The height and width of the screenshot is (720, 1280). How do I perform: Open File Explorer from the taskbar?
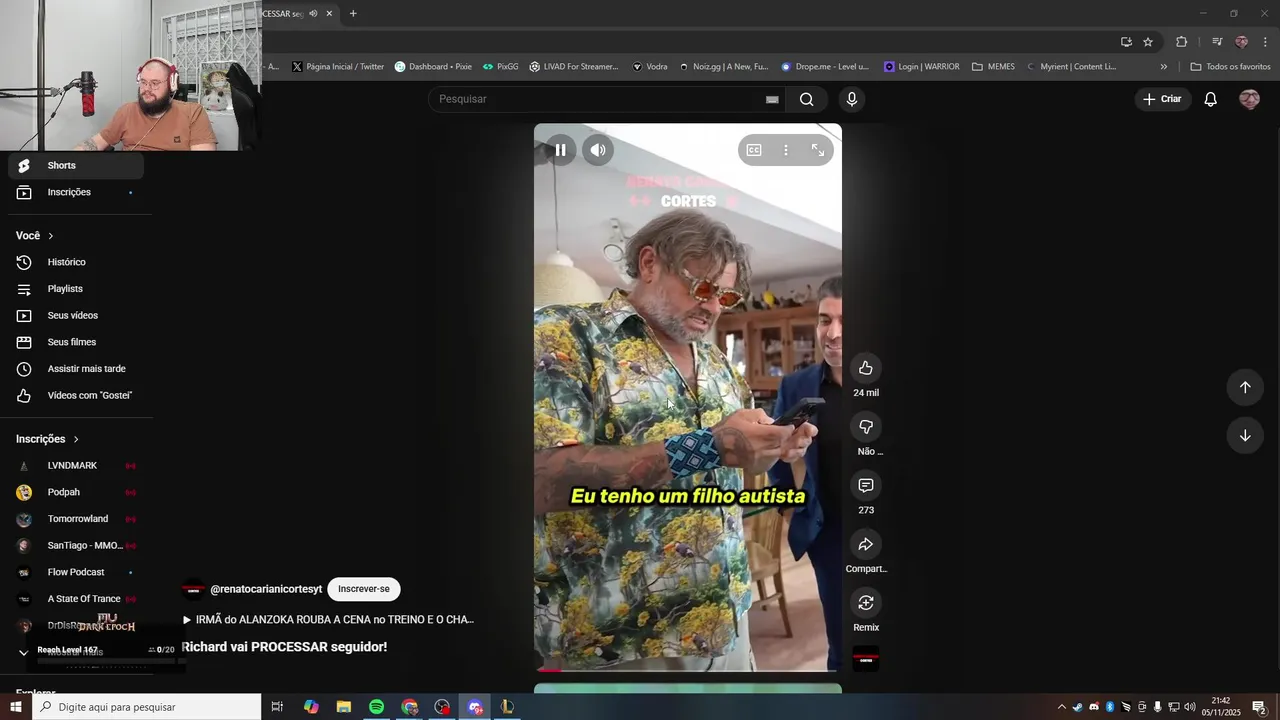coord(343,707)
